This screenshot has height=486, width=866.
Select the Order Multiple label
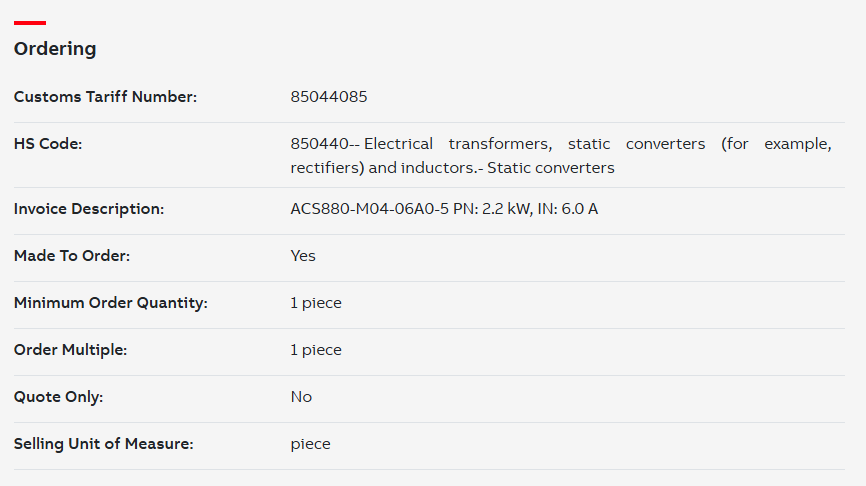coord(70,350)
